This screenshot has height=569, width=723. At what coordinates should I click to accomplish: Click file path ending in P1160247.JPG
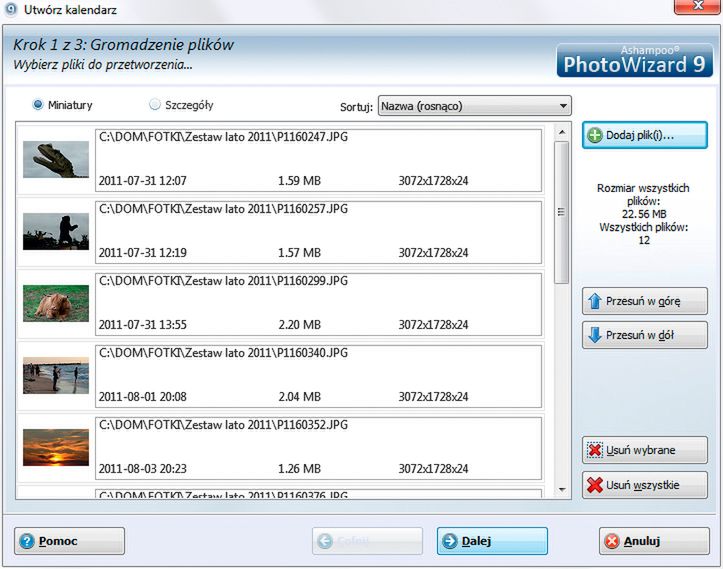[x=223, y=137]
